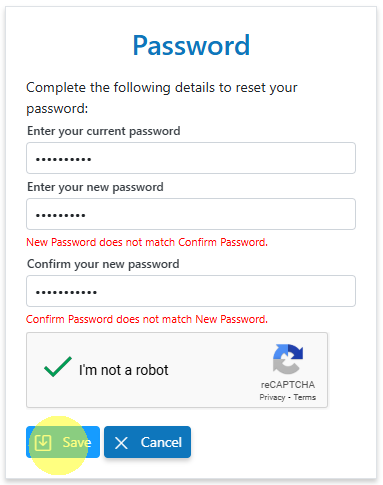Click the 'Enter your new password' label
Screen dimensions: 383x485
(x=95, y=187)
